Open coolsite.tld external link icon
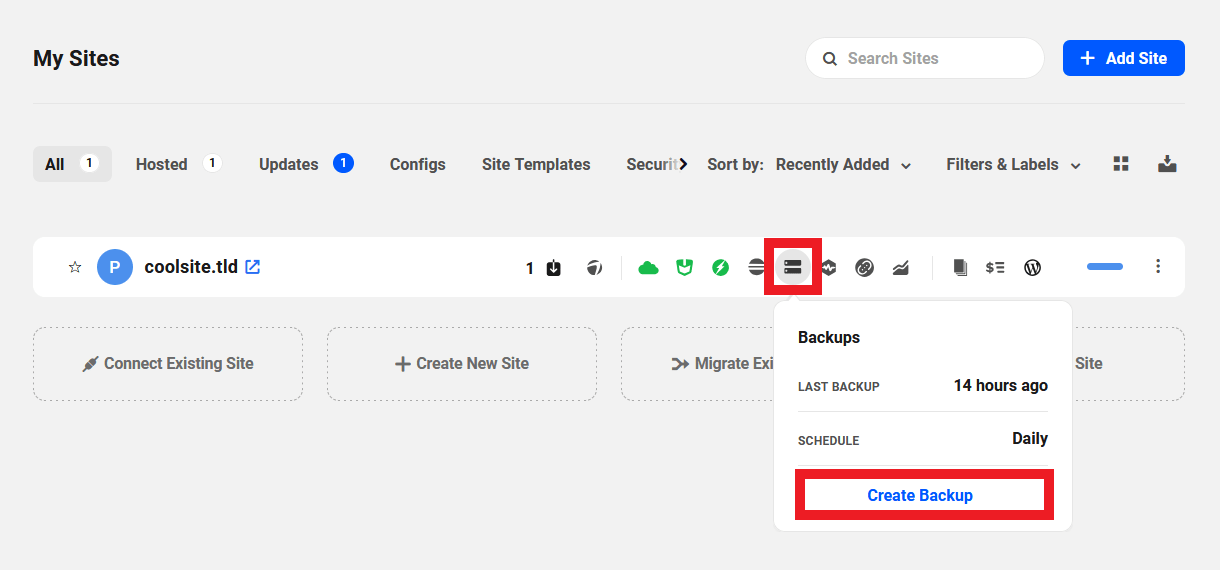The width and height of the screenshot is (1220, 570). 253,267
